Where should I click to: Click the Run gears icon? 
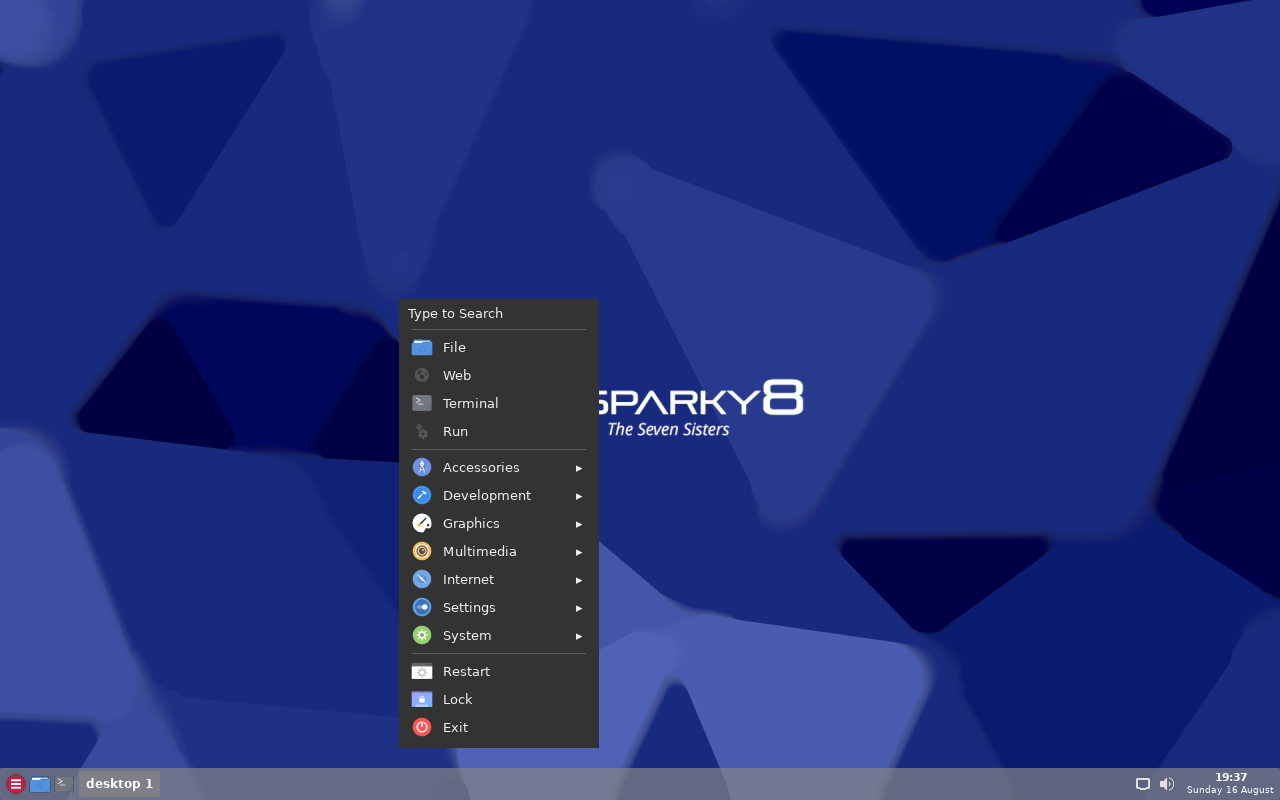[422, 431]
